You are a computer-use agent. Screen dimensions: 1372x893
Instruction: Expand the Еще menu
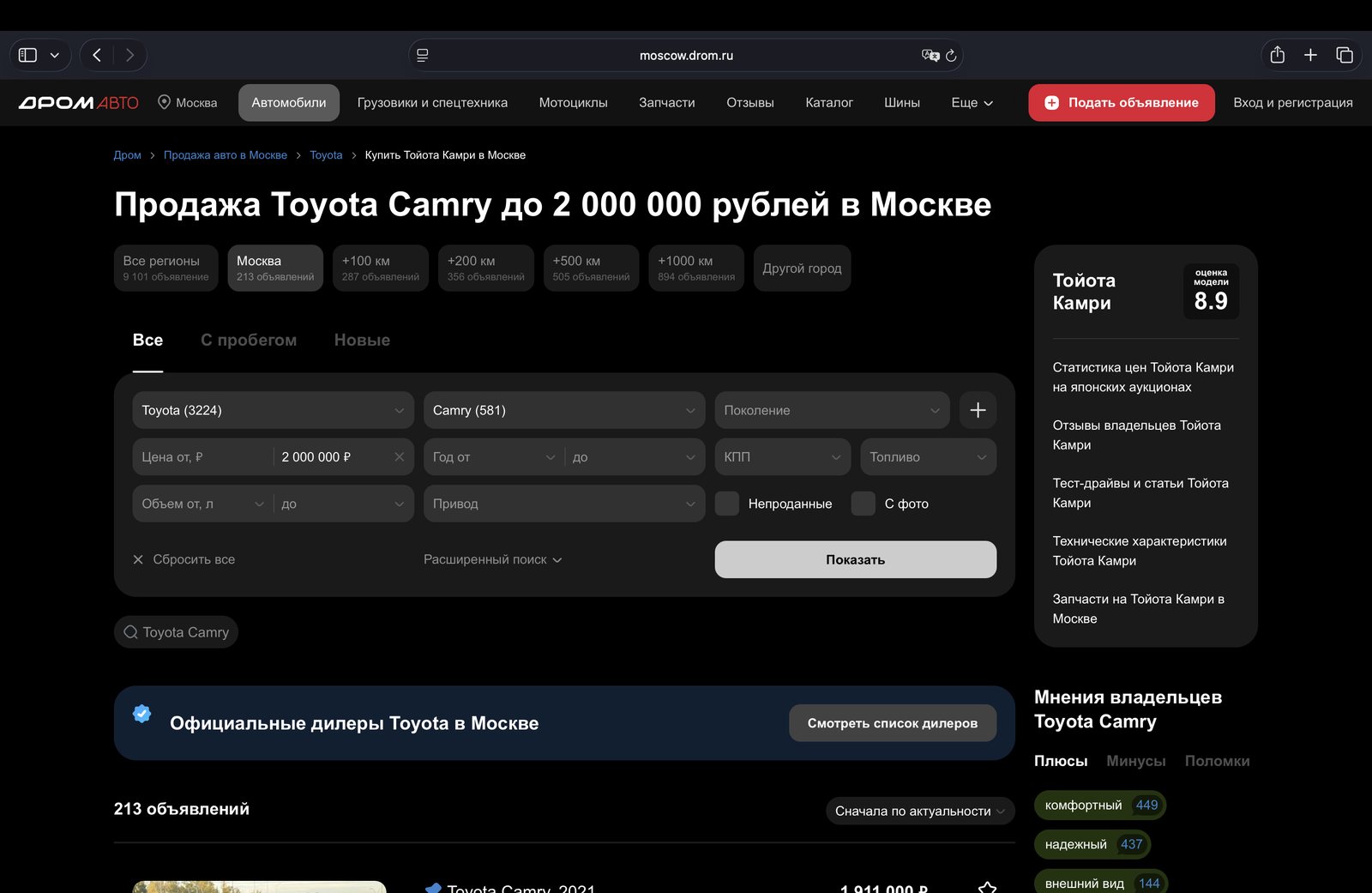pos(972,103)
